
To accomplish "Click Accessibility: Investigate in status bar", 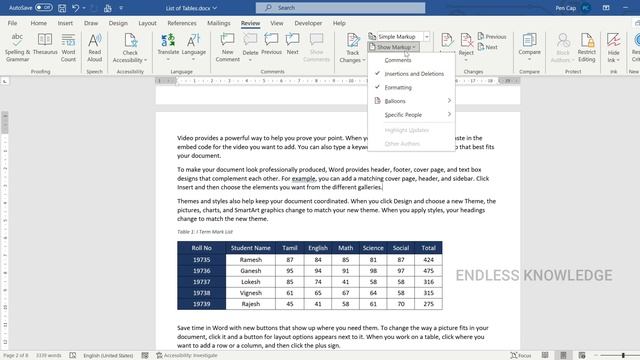I will [187, 356].
